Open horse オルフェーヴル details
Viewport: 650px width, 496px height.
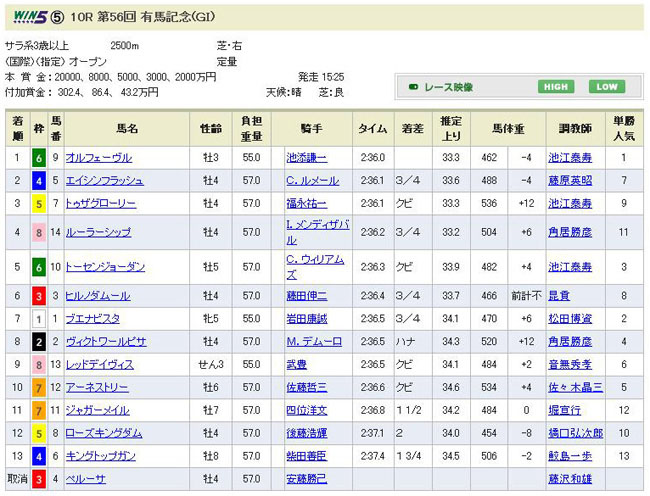point(99,158)
